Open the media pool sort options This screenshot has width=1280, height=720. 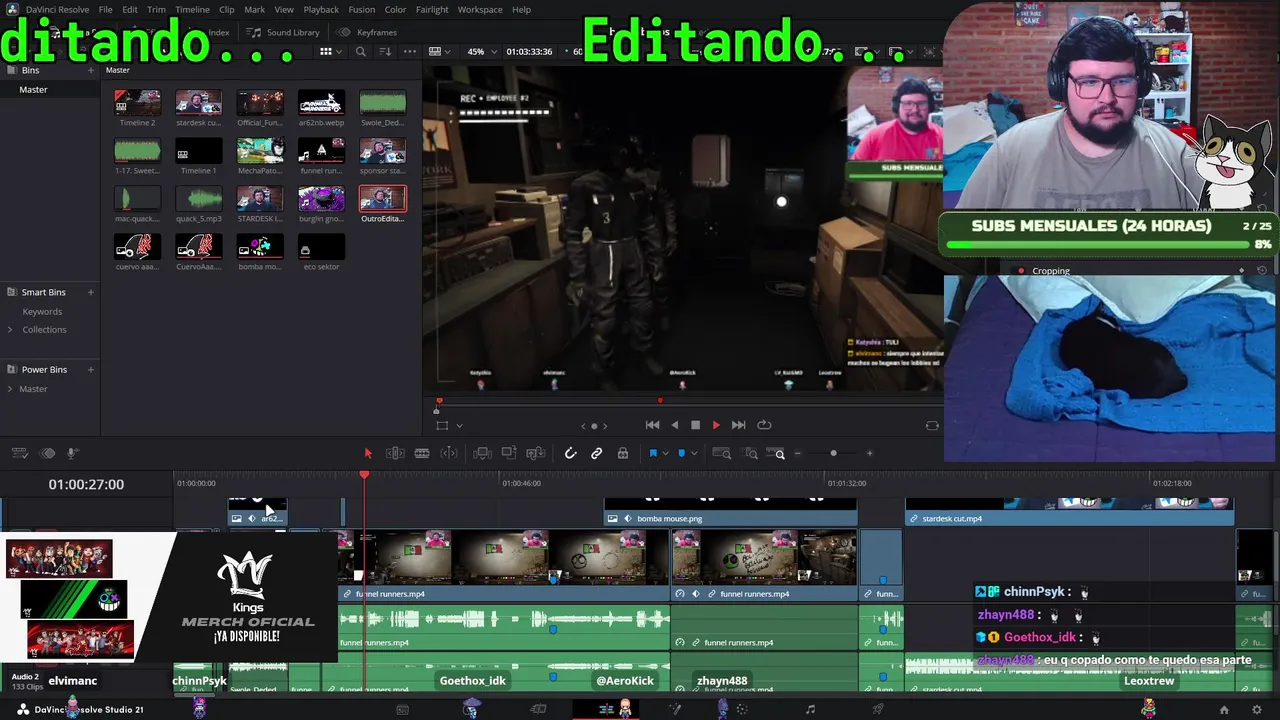386,52
